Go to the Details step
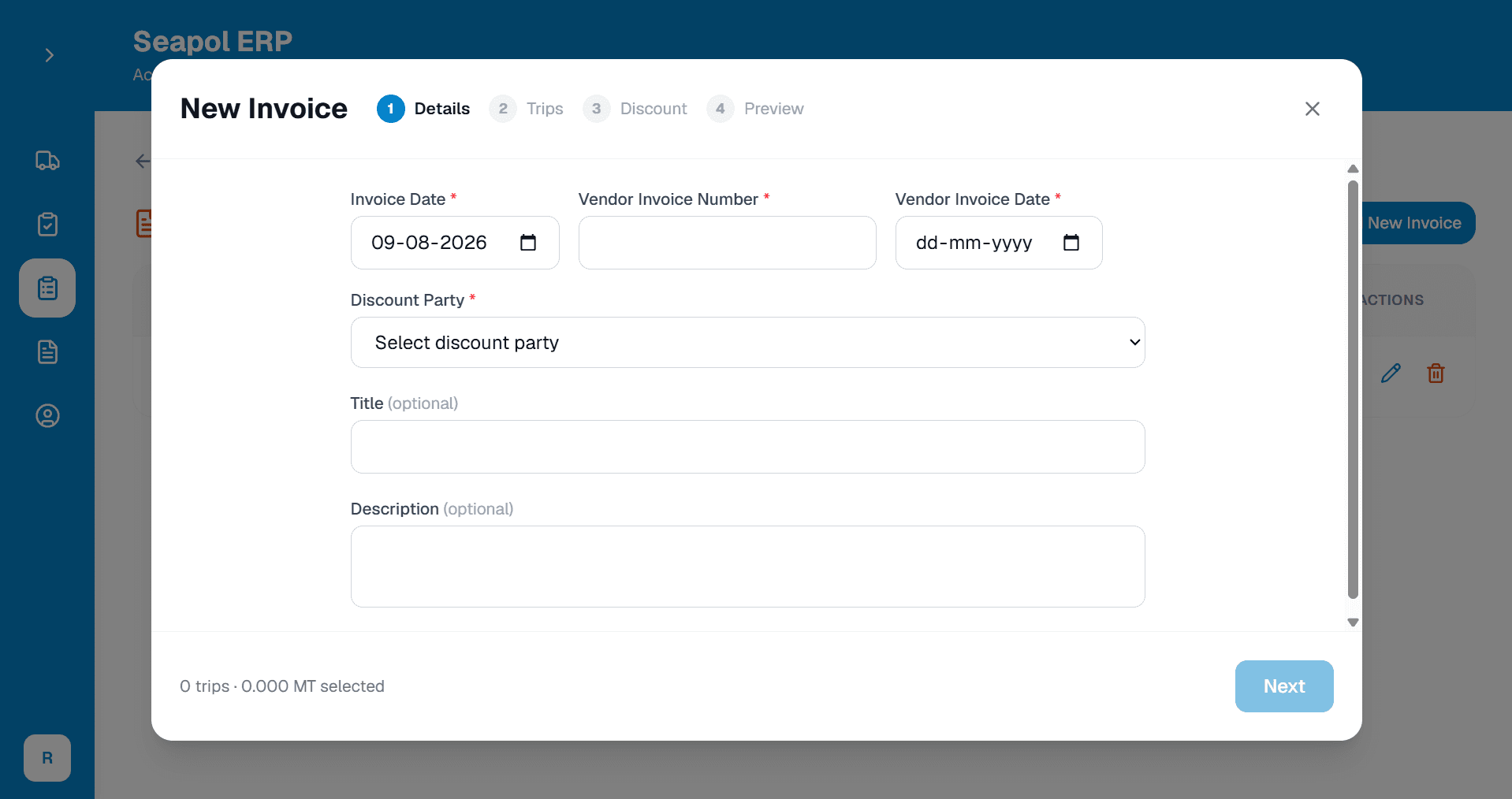 pos(423,109)
